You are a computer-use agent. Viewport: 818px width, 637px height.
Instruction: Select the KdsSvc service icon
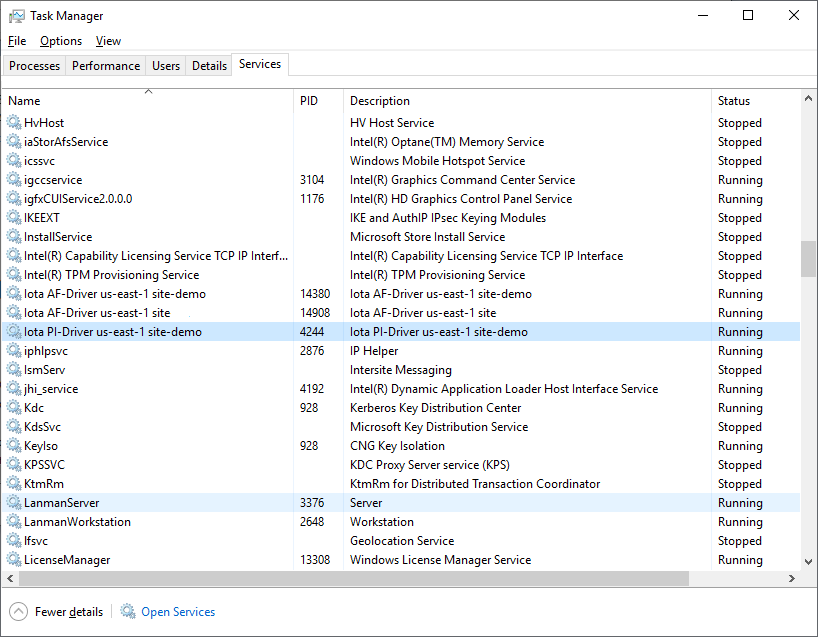pyautogui.click(x=14, y=427)
